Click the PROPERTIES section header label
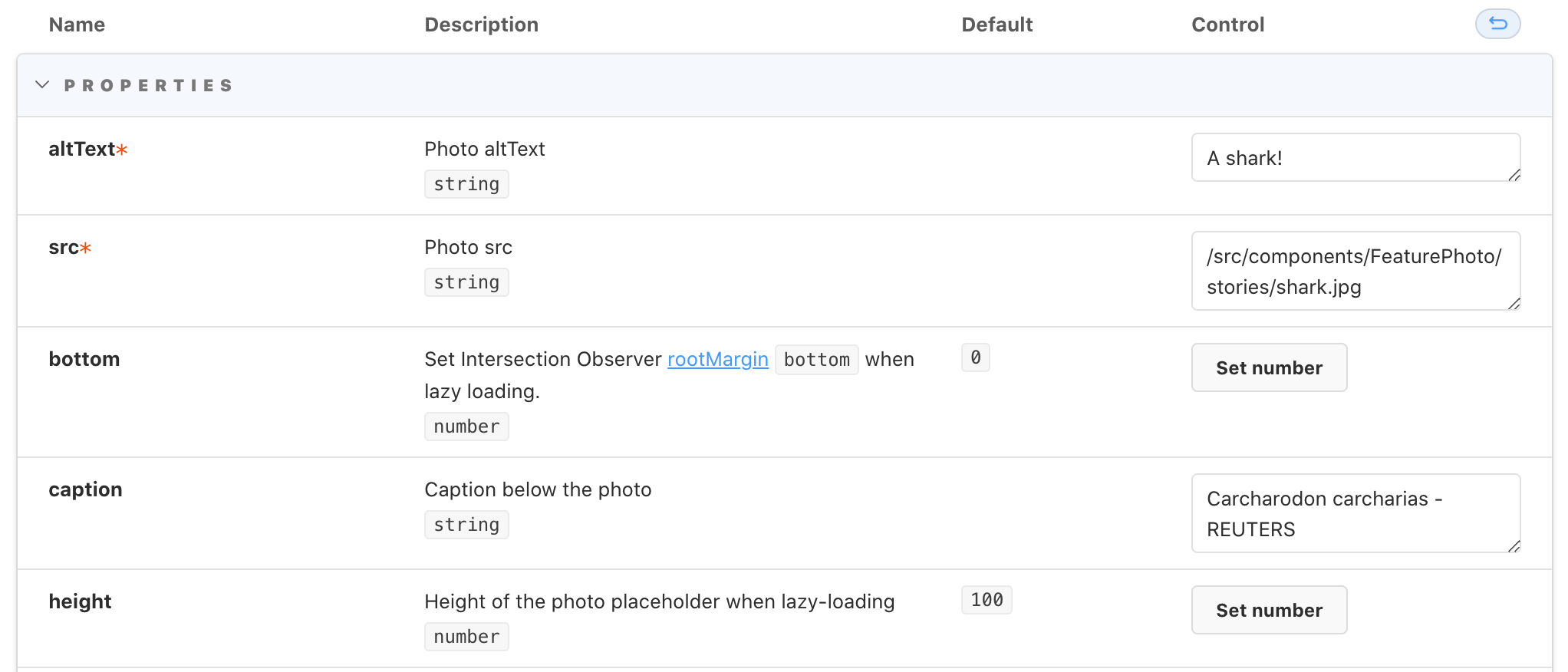 coord(149,85)
